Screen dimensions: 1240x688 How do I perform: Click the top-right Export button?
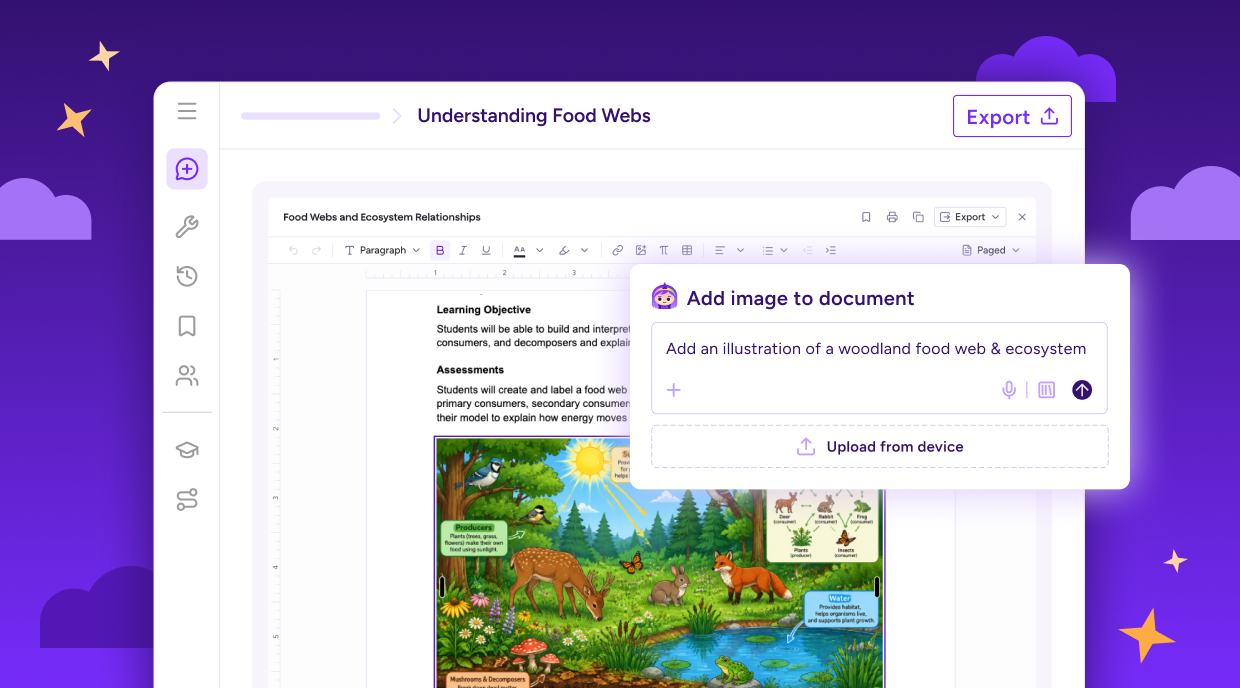pyautogui.click(x=1012, y=116)
